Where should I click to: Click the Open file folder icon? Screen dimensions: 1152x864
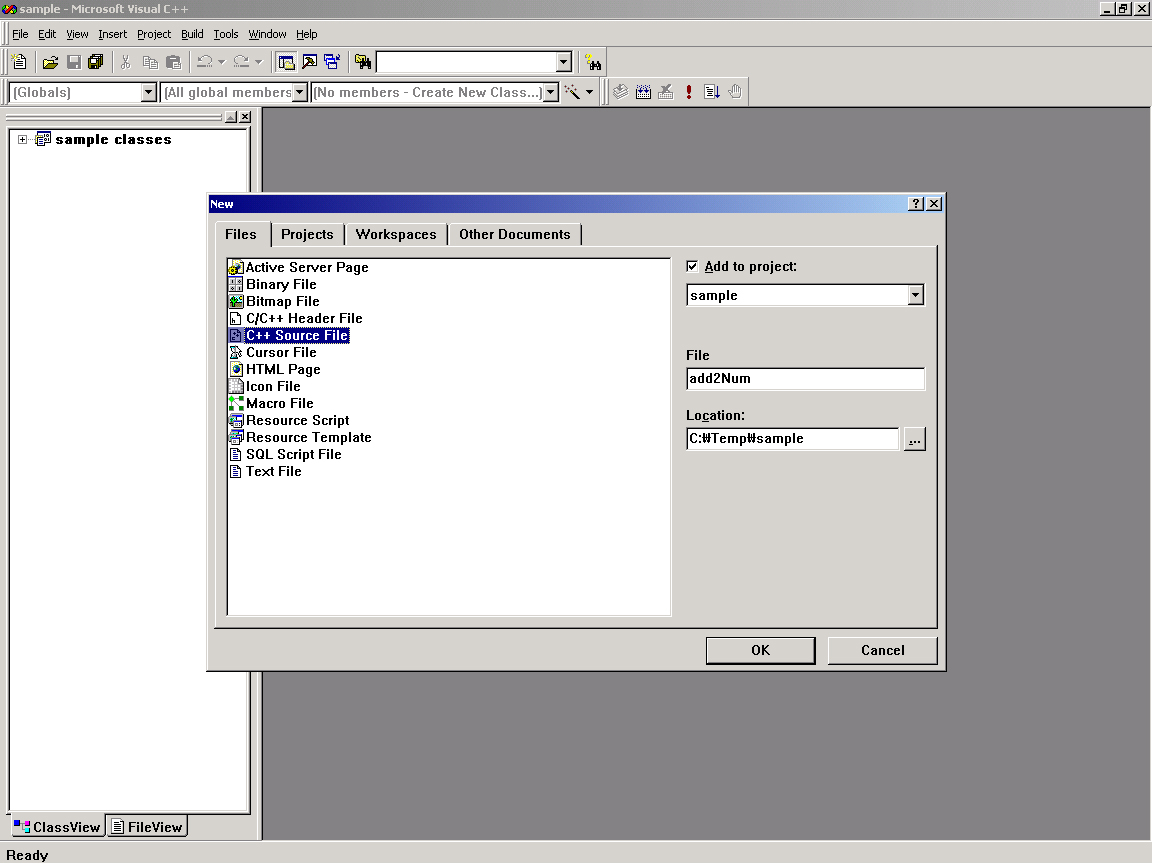pos(50,62)
